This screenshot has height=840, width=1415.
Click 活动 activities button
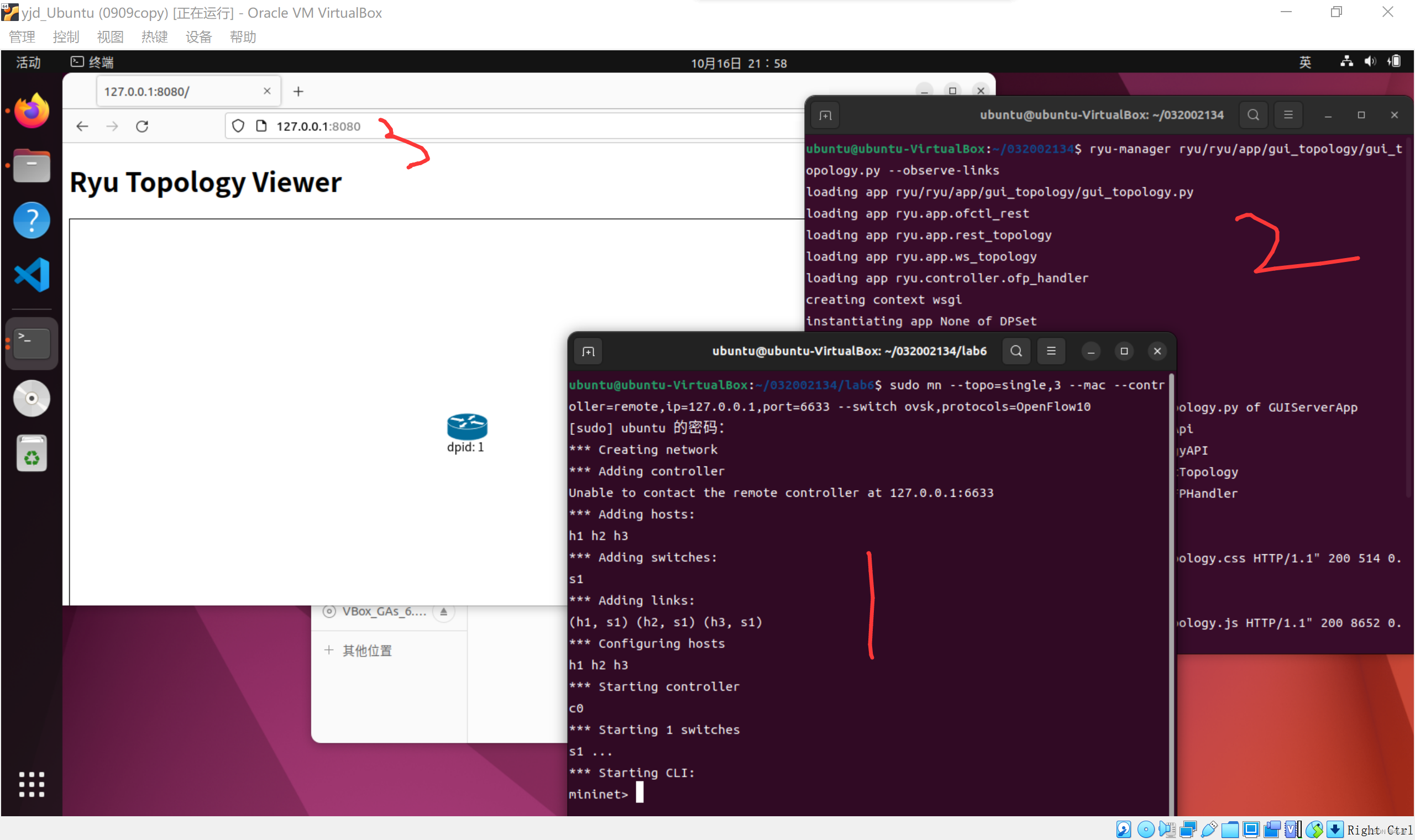coord(28,62)
